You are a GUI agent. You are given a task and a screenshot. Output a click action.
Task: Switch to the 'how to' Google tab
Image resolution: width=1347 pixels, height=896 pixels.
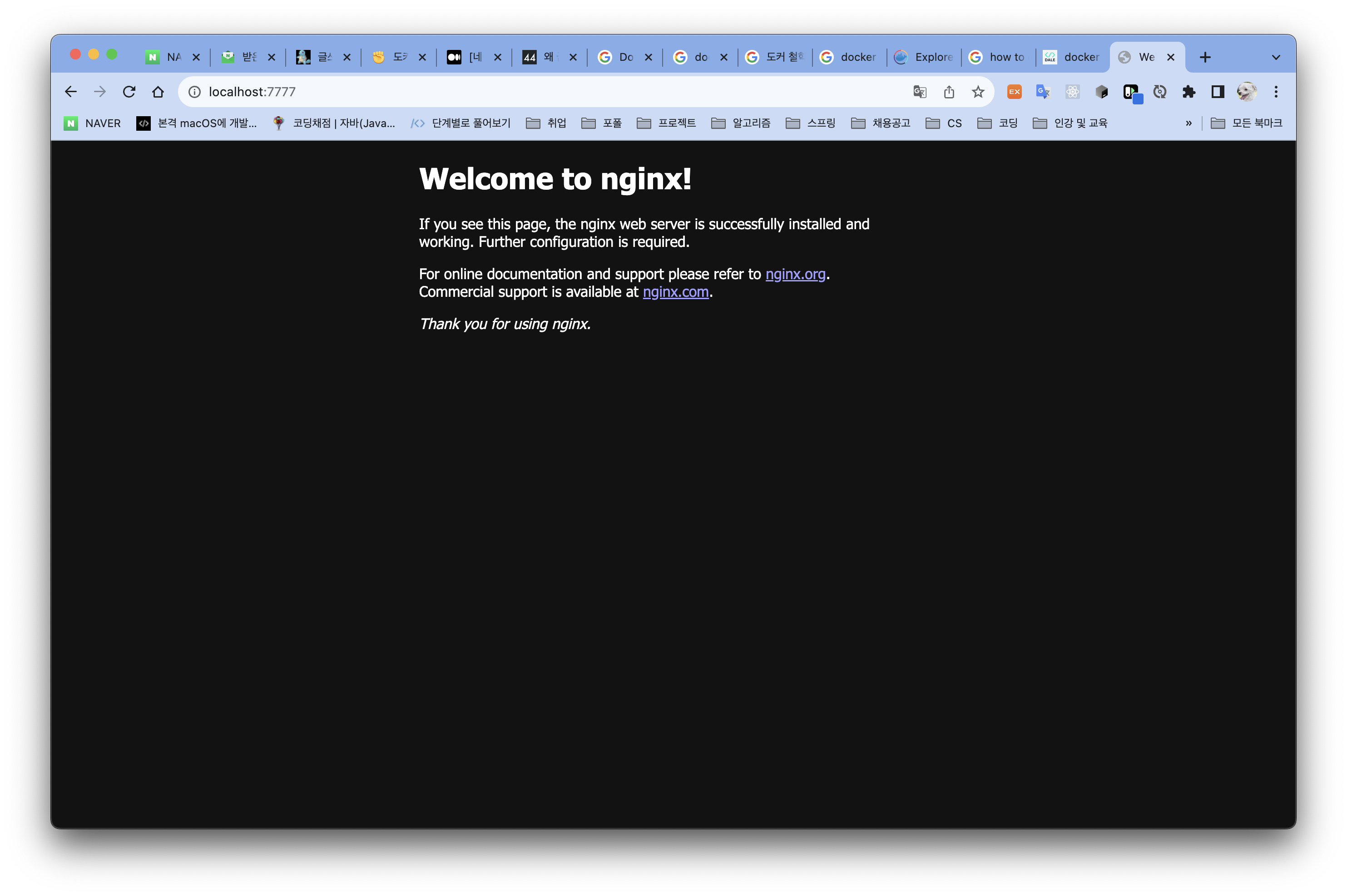click(x=998, y=57)
